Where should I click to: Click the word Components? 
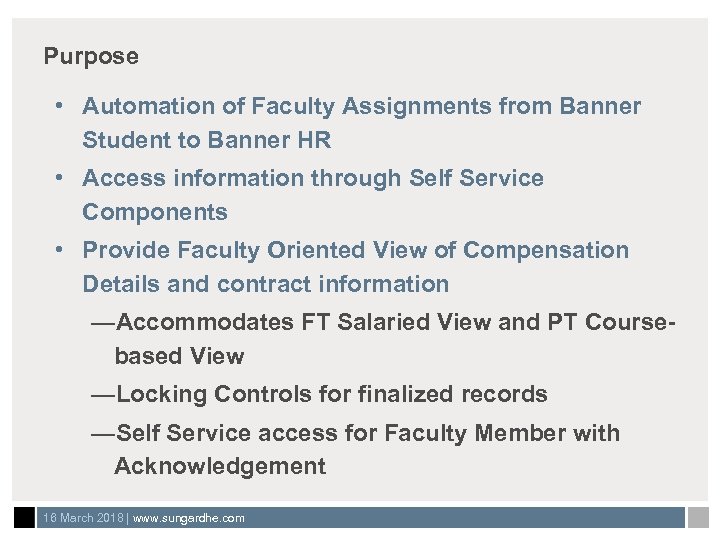click(x=155, y=212)
